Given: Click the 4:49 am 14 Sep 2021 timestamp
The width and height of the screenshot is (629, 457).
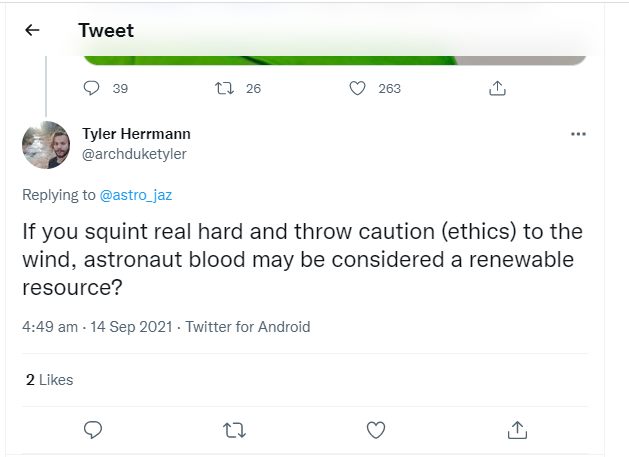Looking at the screenshot, I should [x=98, y=326].
